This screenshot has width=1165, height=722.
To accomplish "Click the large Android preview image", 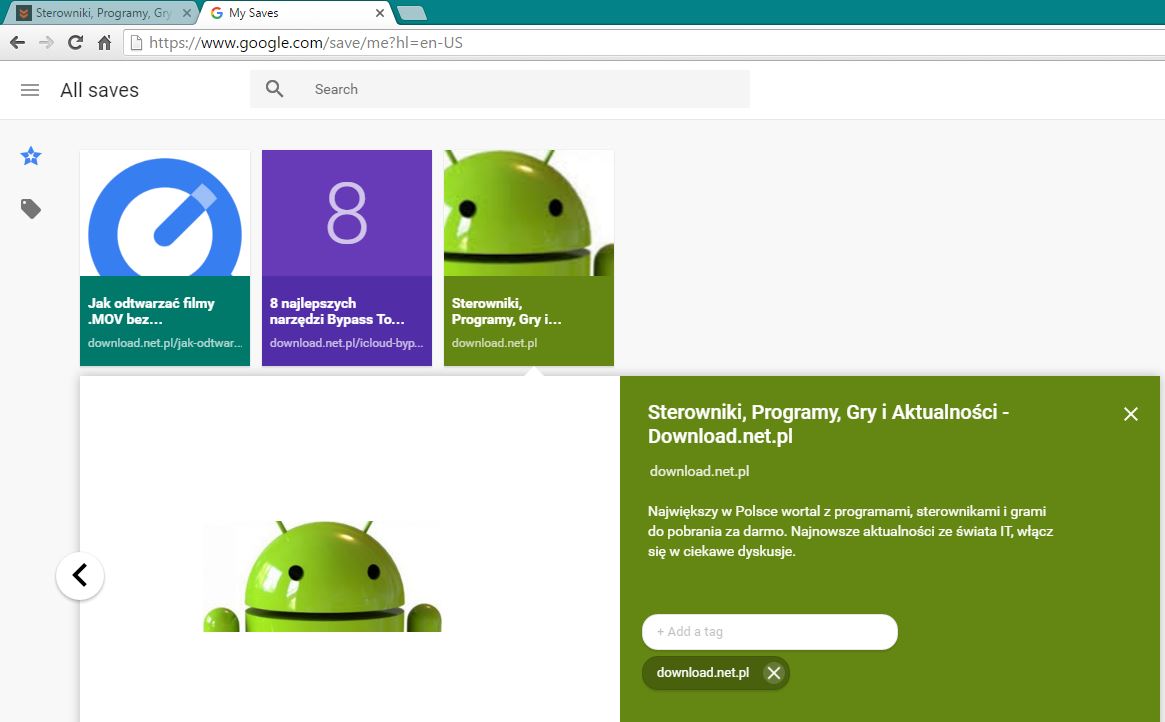I will (x=322, y=576).
